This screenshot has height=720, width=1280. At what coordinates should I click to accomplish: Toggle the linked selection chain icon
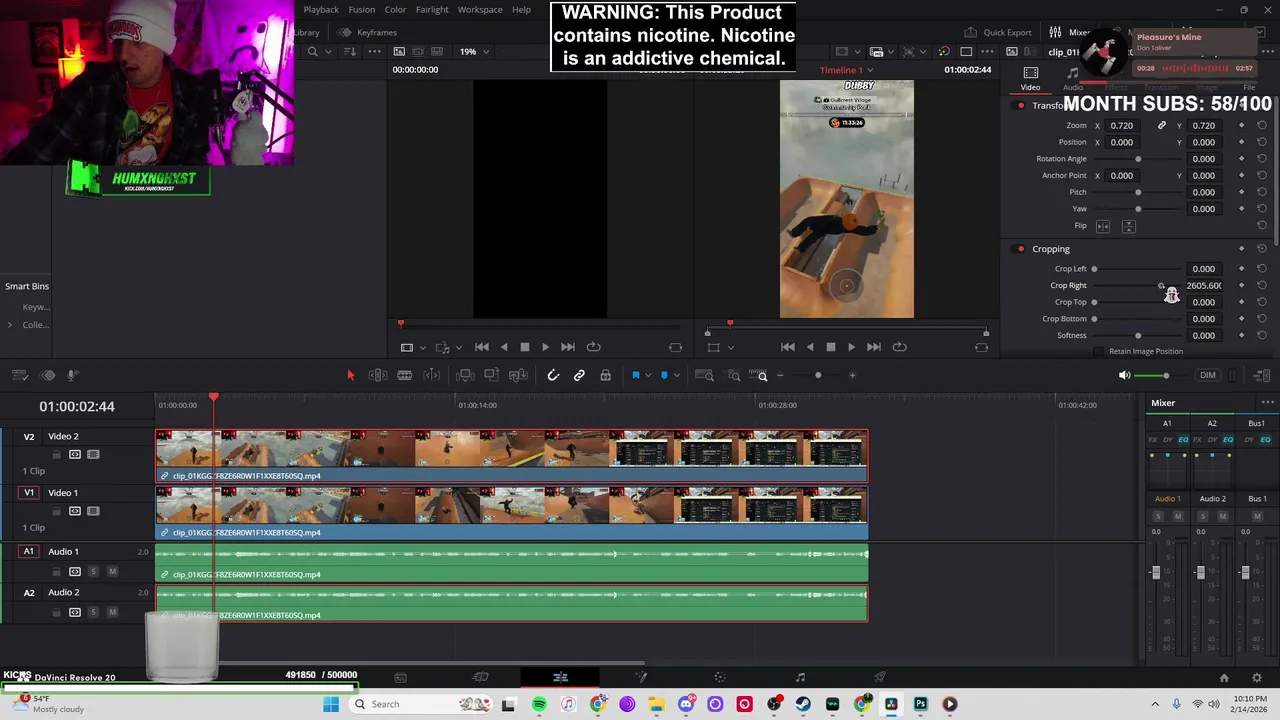click(x=579, y=375)
